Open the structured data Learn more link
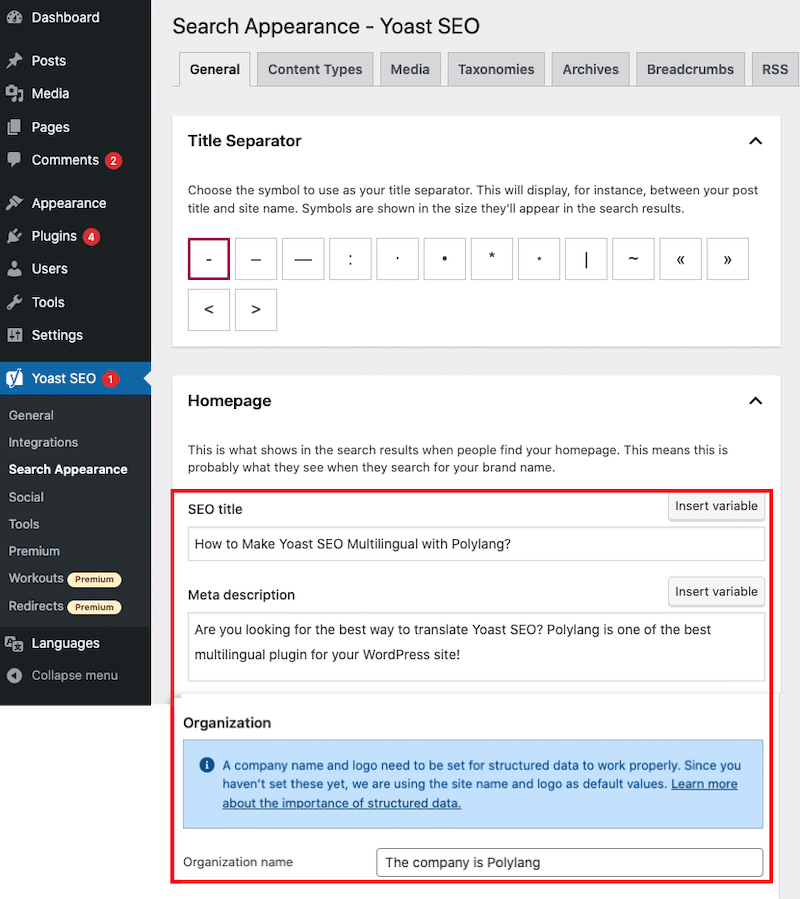This screenshot has width=800, height=899. [x=704, y=784]
